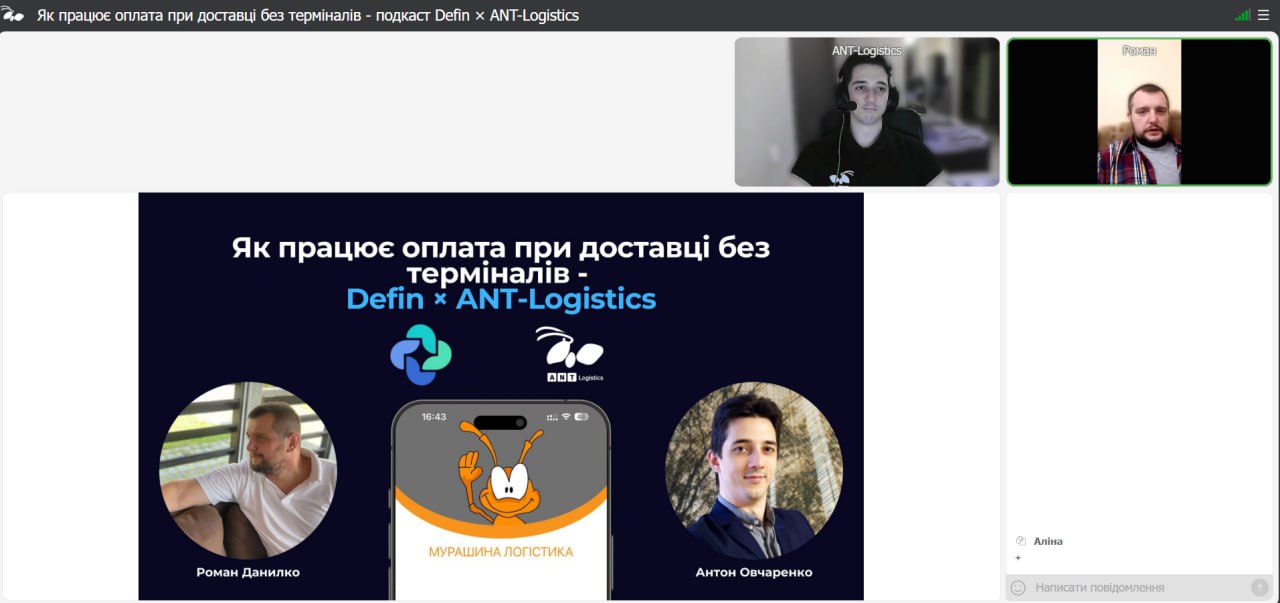Screen dimensions: 1280x603
Task: Click the webinar title in the top bar
Action: 308,15
